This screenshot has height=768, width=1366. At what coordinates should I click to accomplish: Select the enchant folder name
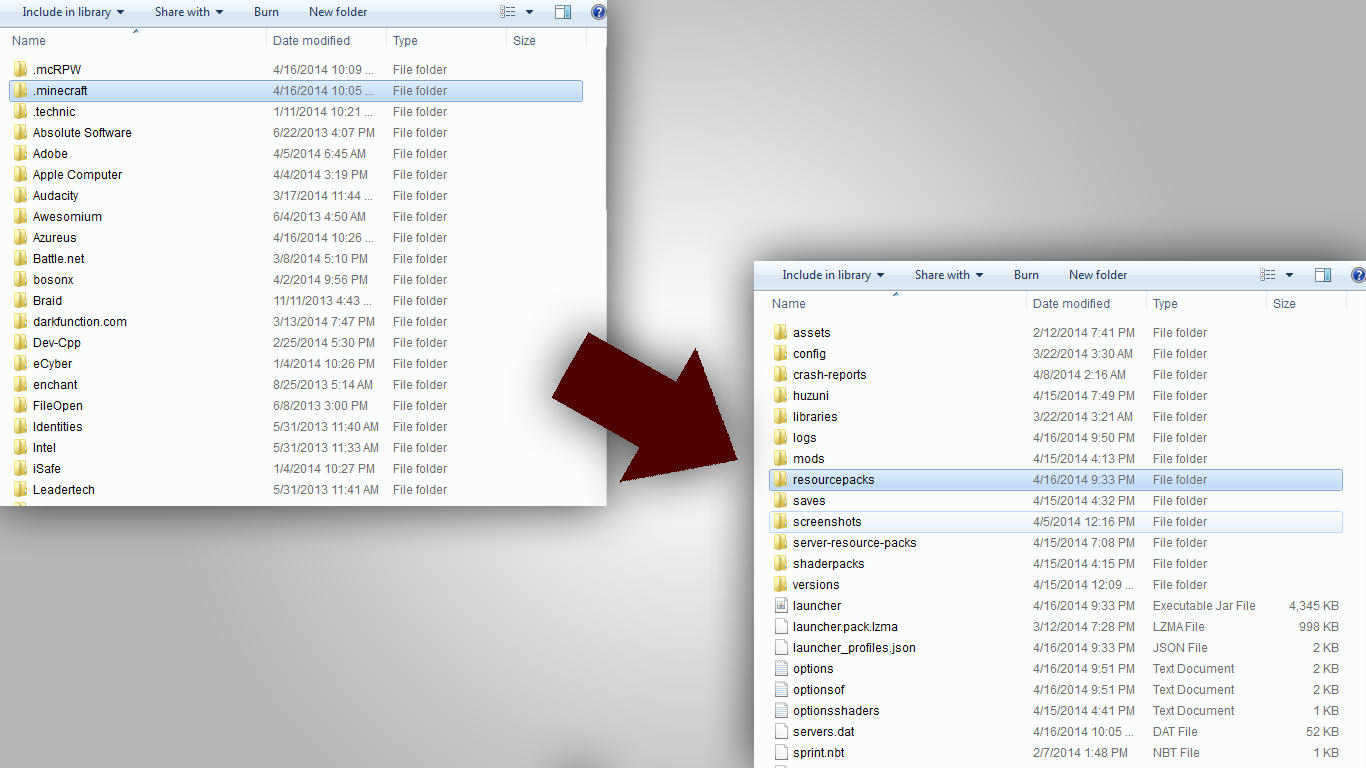pyautogui.click(x=55, y=384)
